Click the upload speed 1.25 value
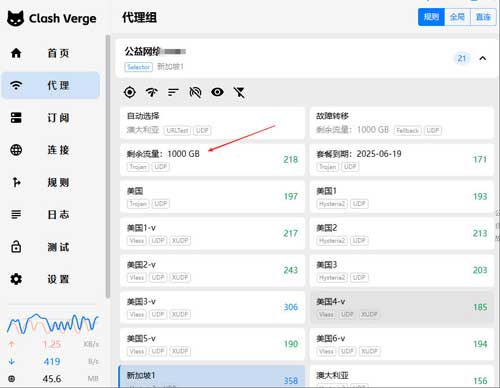500x388 pixels. (x=52, y=344)
